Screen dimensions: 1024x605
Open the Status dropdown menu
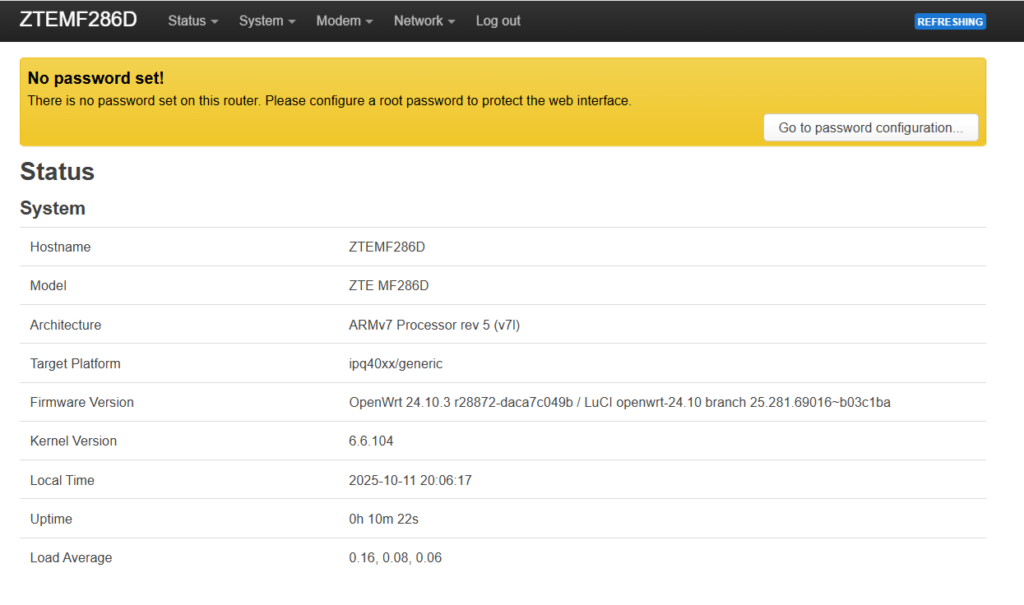point(192,21)
